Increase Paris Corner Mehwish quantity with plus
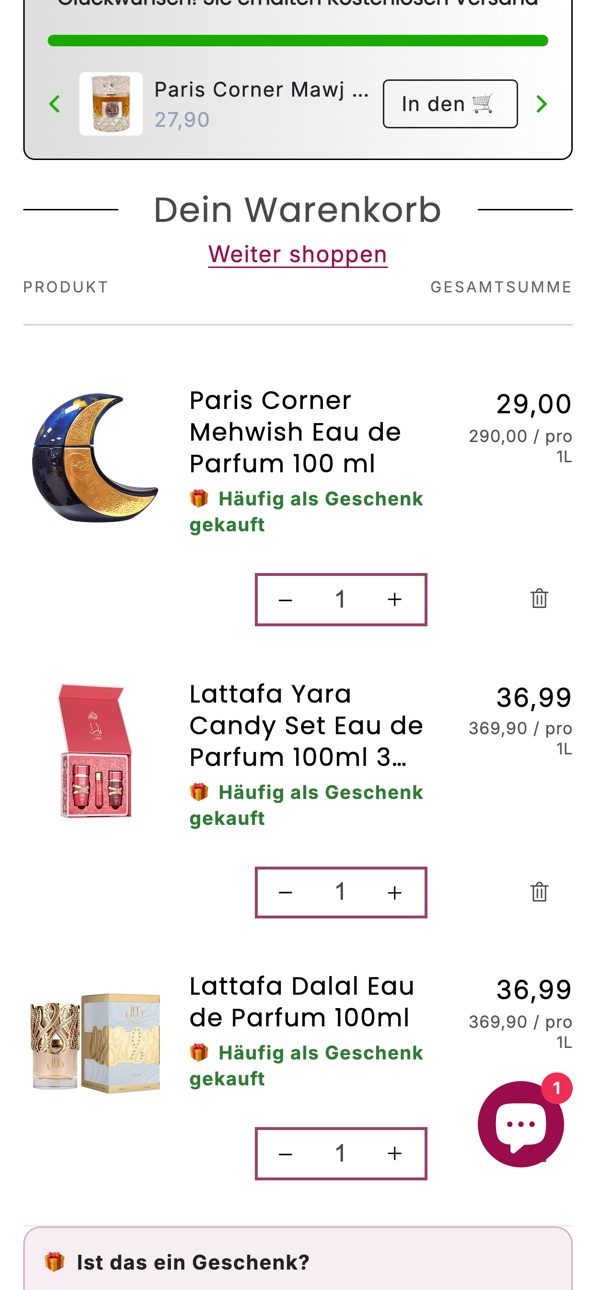596x1290 pixels. point(395,600)
